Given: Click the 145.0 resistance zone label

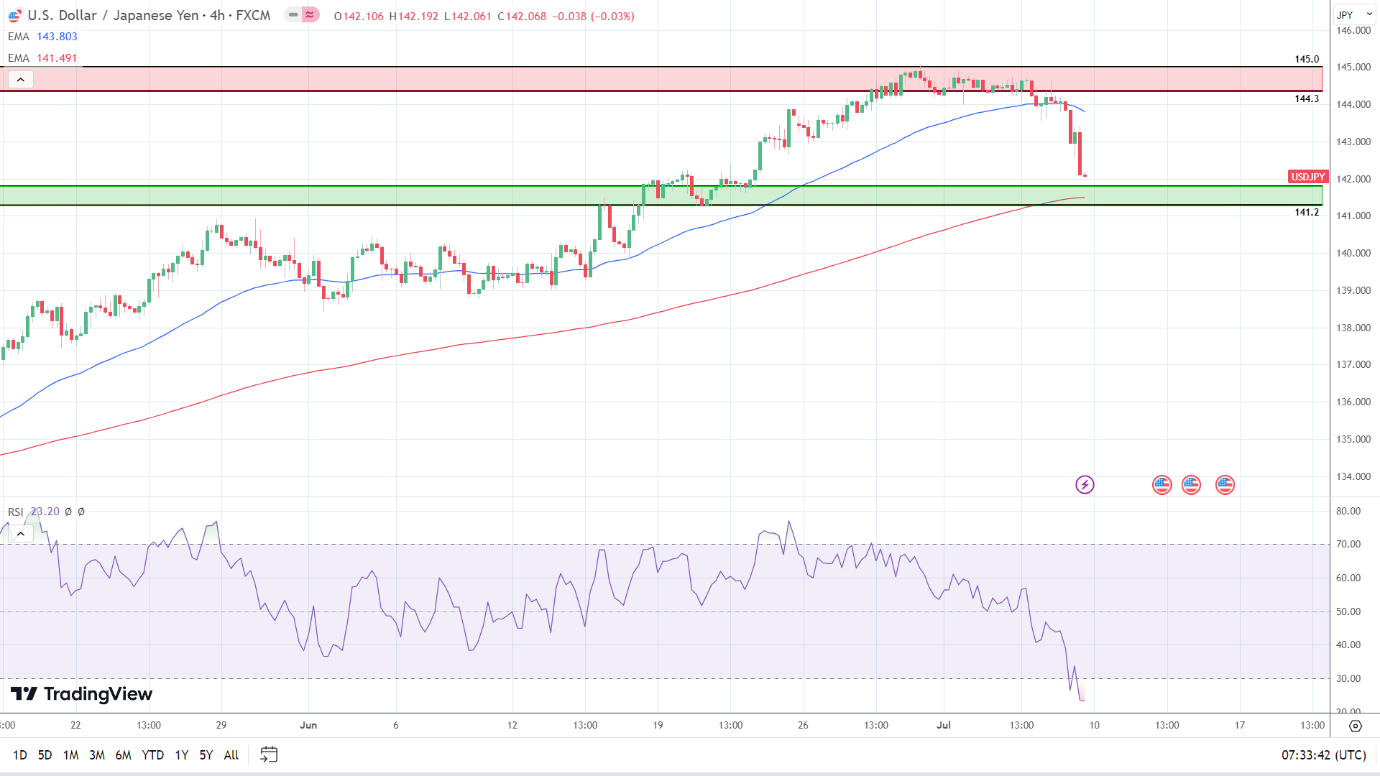Looking at the screenshot, I should (x=1307, y=59).
